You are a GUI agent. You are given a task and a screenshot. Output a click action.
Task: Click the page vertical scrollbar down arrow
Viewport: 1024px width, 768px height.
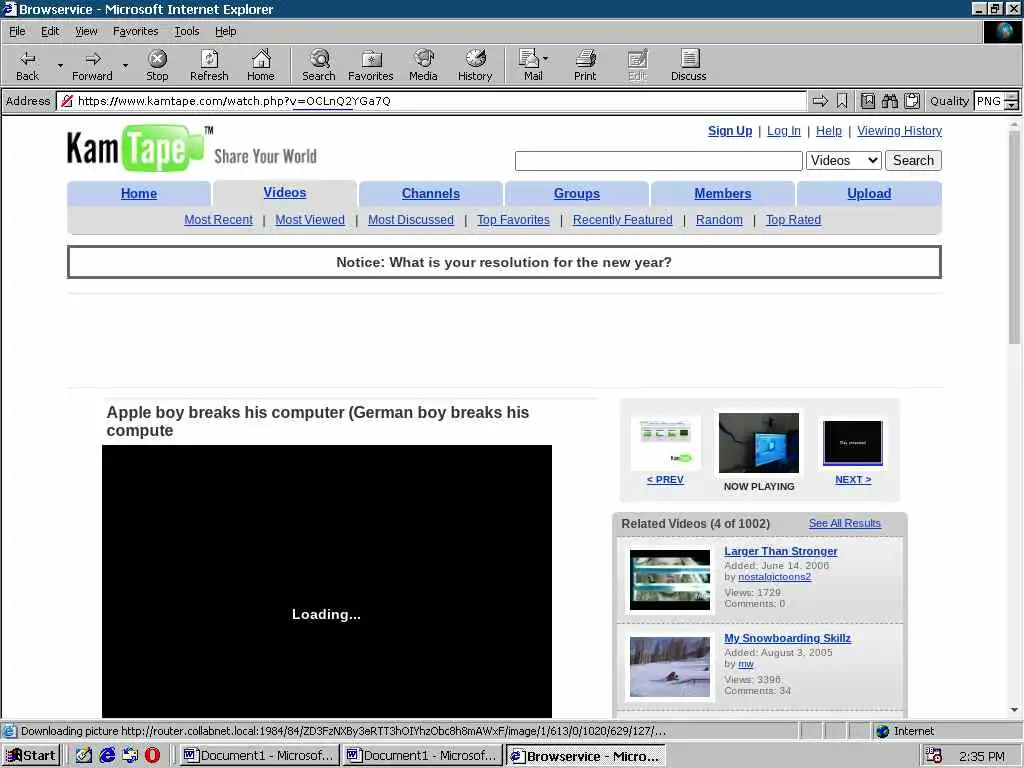1014,710
